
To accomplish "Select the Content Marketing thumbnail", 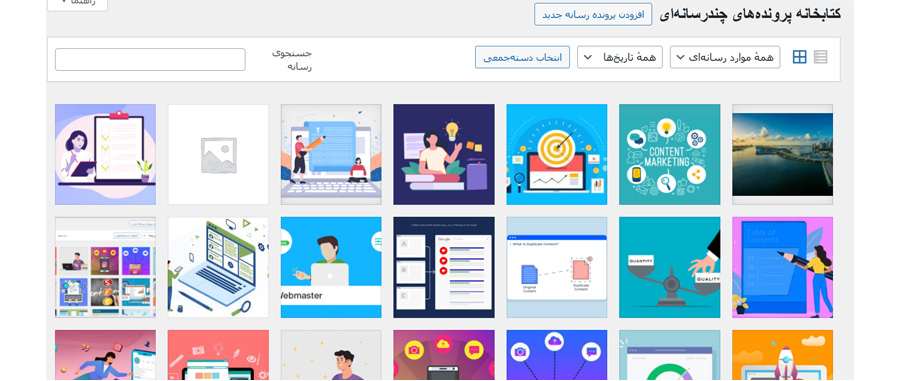I will coord(669,154).
